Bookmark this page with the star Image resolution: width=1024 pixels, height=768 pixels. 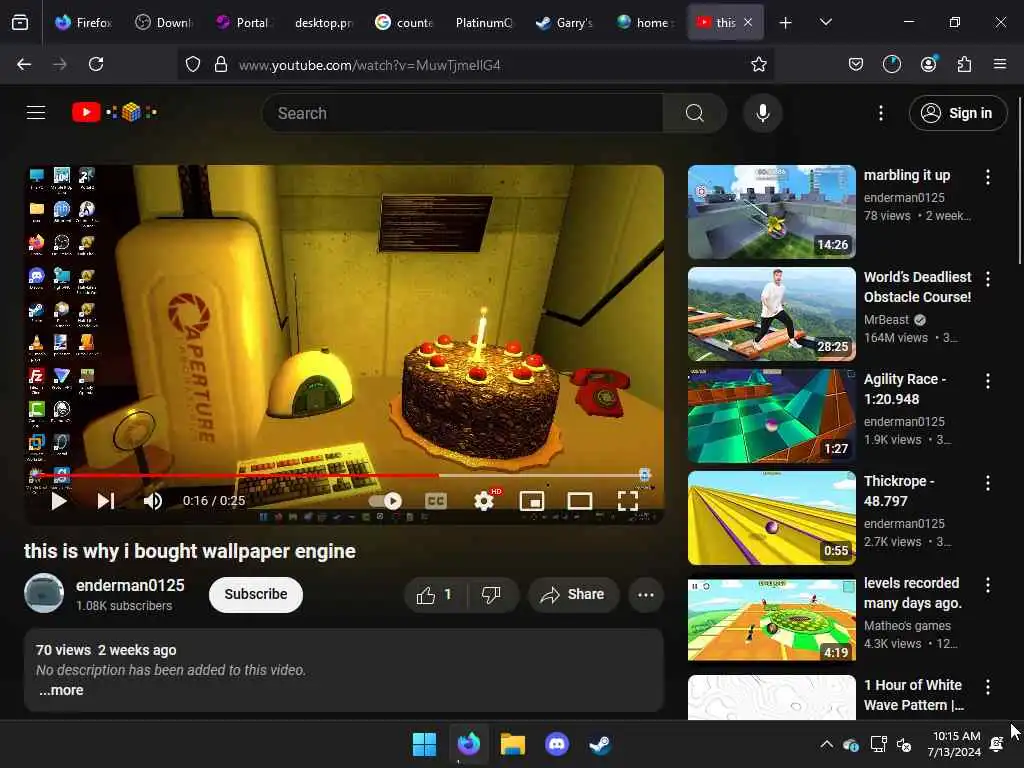pos(758,64)
